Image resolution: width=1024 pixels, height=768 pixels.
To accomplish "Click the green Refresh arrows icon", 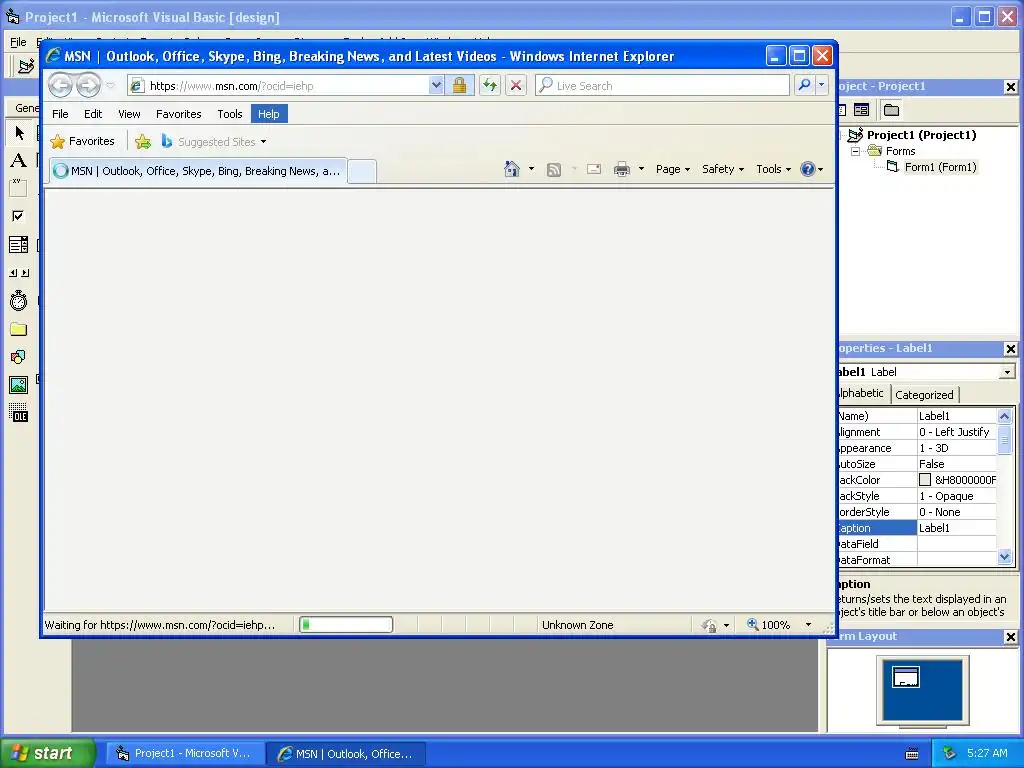I will 490,86.
